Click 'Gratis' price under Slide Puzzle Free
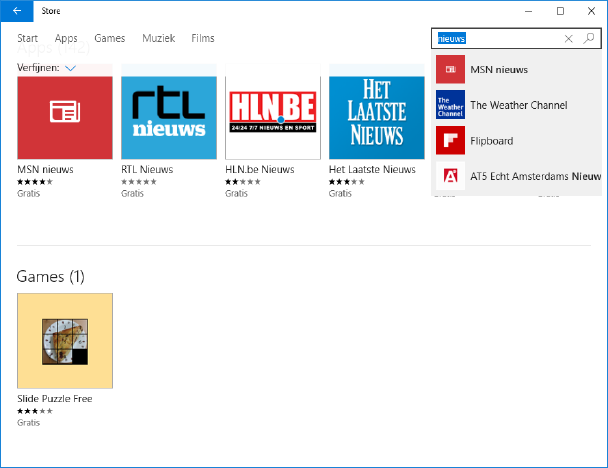 click(29, 422)
